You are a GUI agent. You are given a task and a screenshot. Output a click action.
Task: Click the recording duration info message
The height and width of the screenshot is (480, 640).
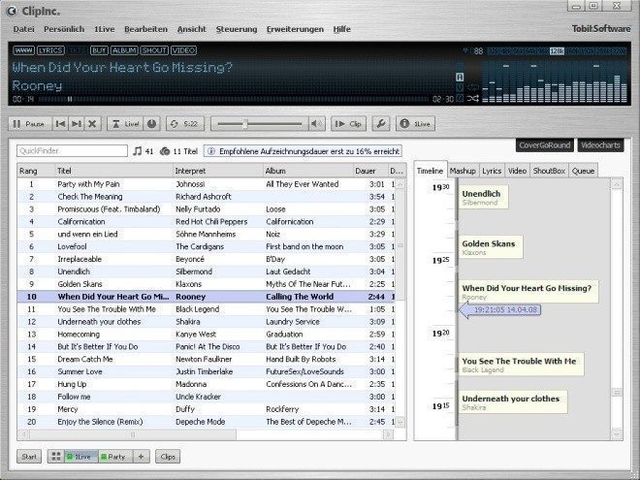click(303, 151)
